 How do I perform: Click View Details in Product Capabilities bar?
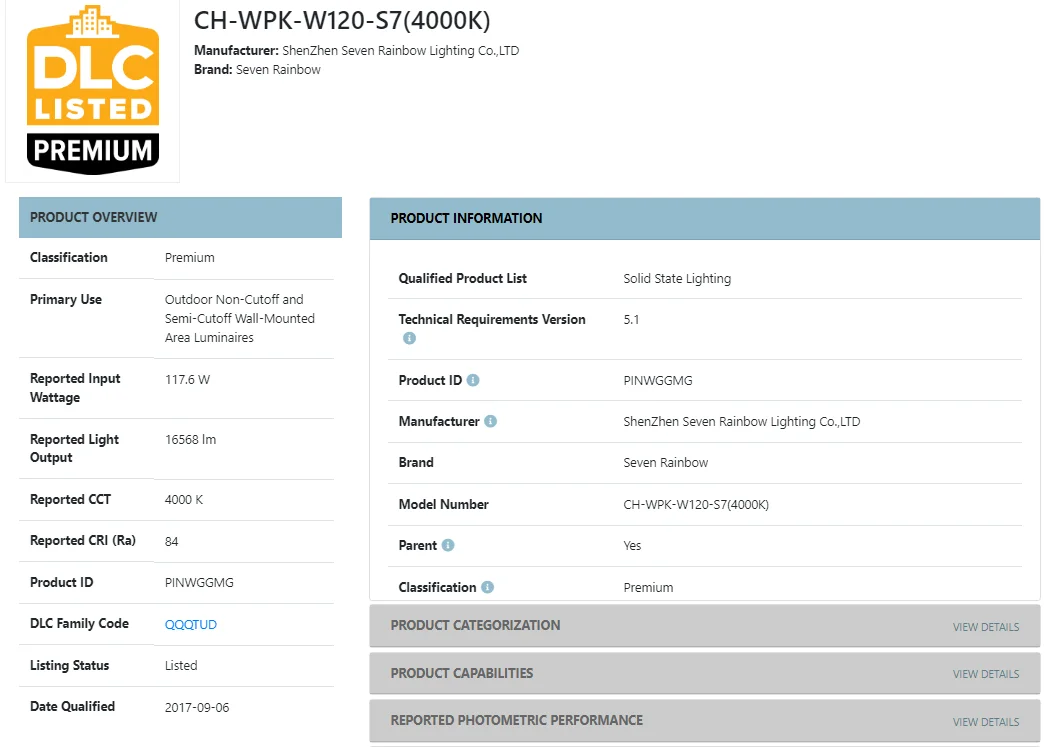(x=985, y=674)
